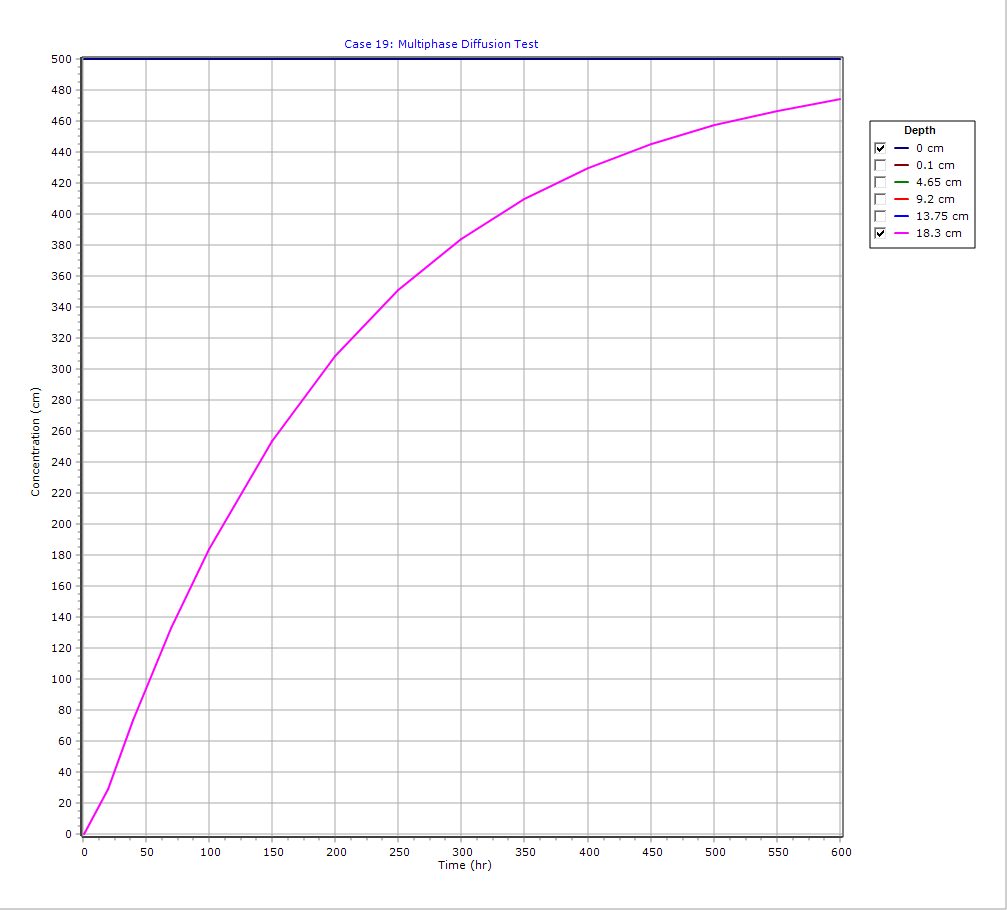
Task: Show the 9.2 cm series via checkbox
Action: (880, 199)
